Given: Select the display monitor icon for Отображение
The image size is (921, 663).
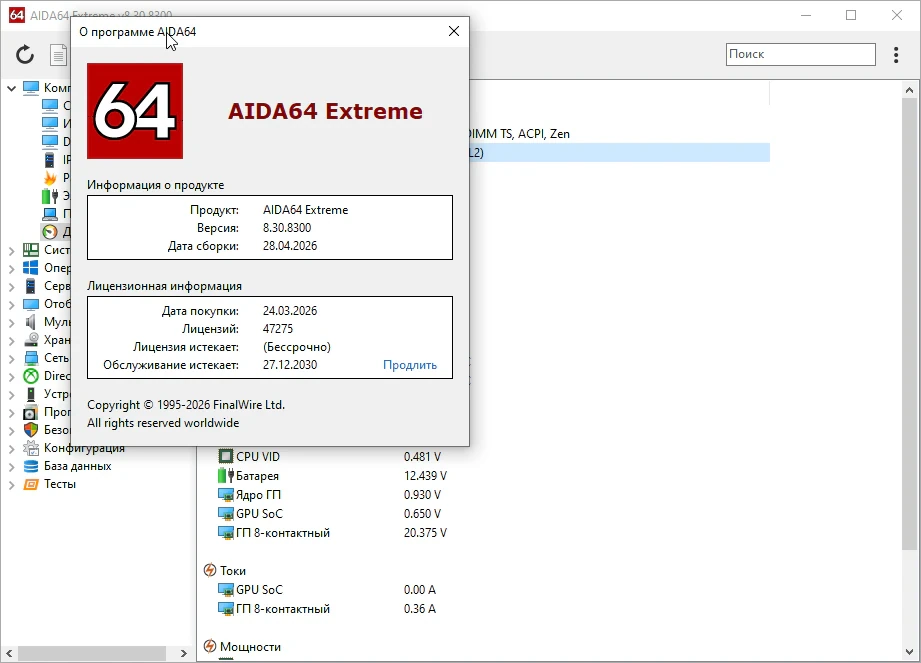Looking at the screenshot, I should coord(31,304).
